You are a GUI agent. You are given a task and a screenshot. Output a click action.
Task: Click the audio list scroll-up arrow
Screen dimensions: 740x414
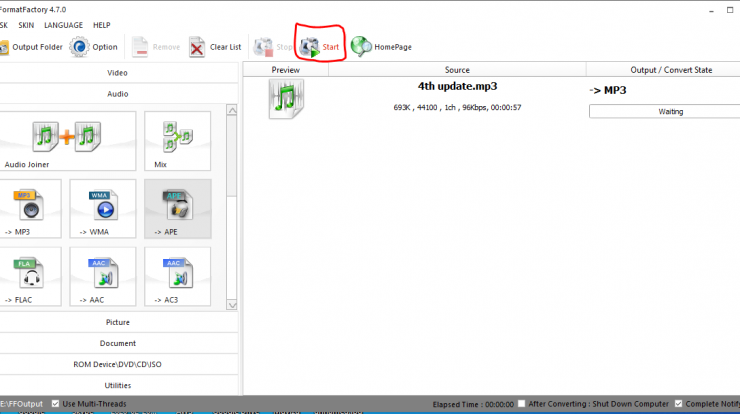coord(232,110)
